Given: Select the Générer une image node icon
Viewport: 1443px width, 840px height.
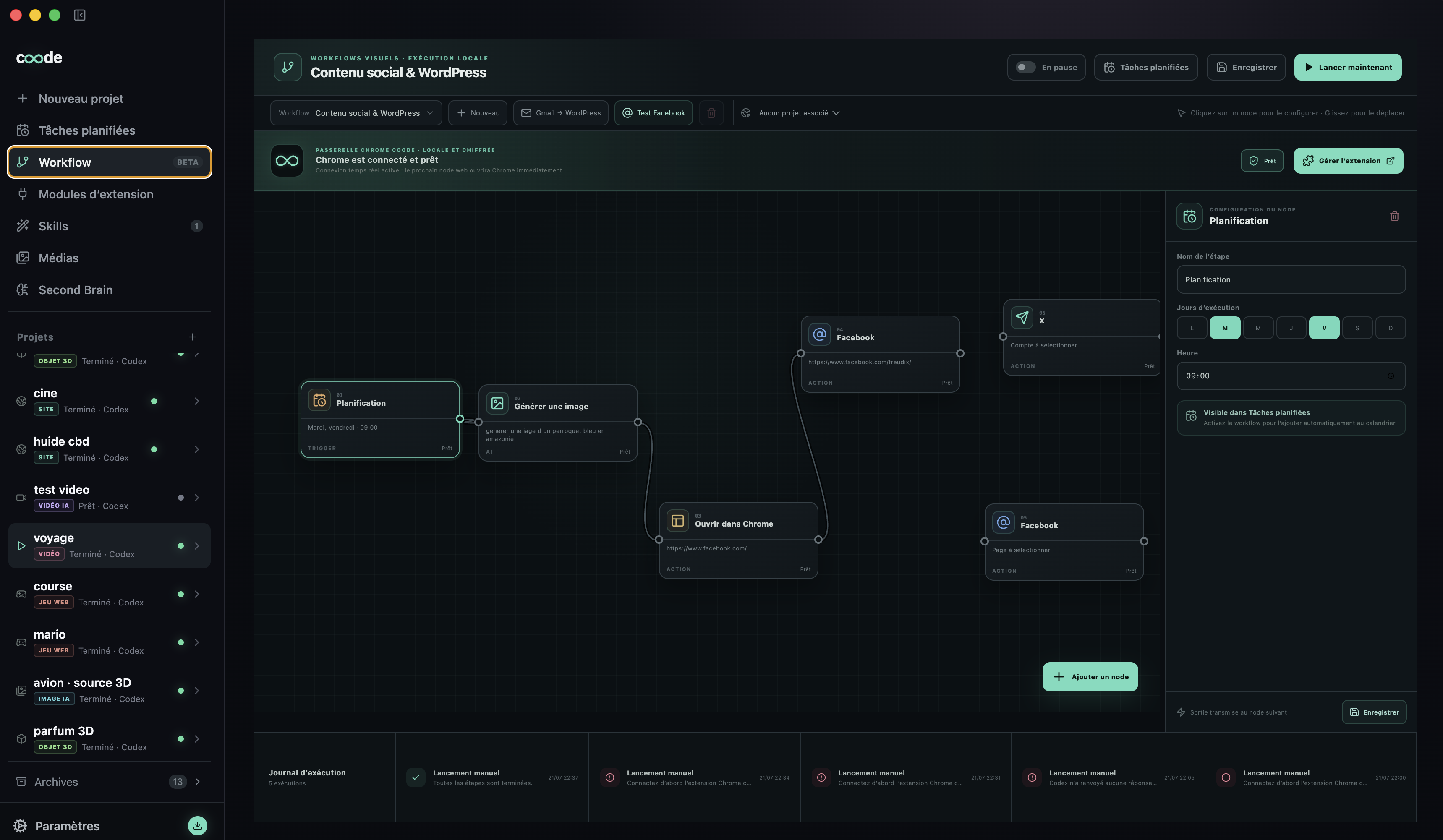Looking at the screenshot, I should [497, 404].
